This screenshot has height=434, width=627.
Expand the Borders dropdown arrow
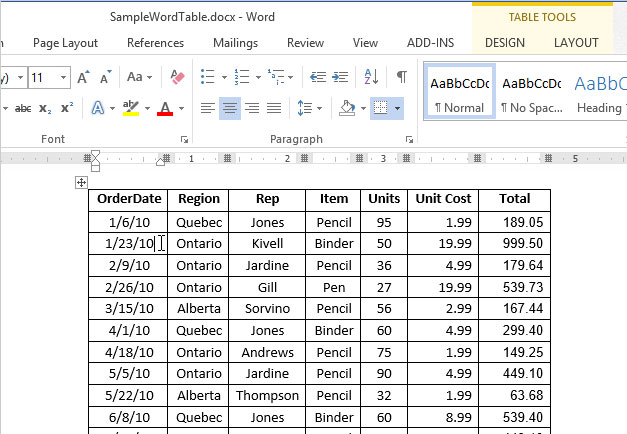tap(398, 108)
